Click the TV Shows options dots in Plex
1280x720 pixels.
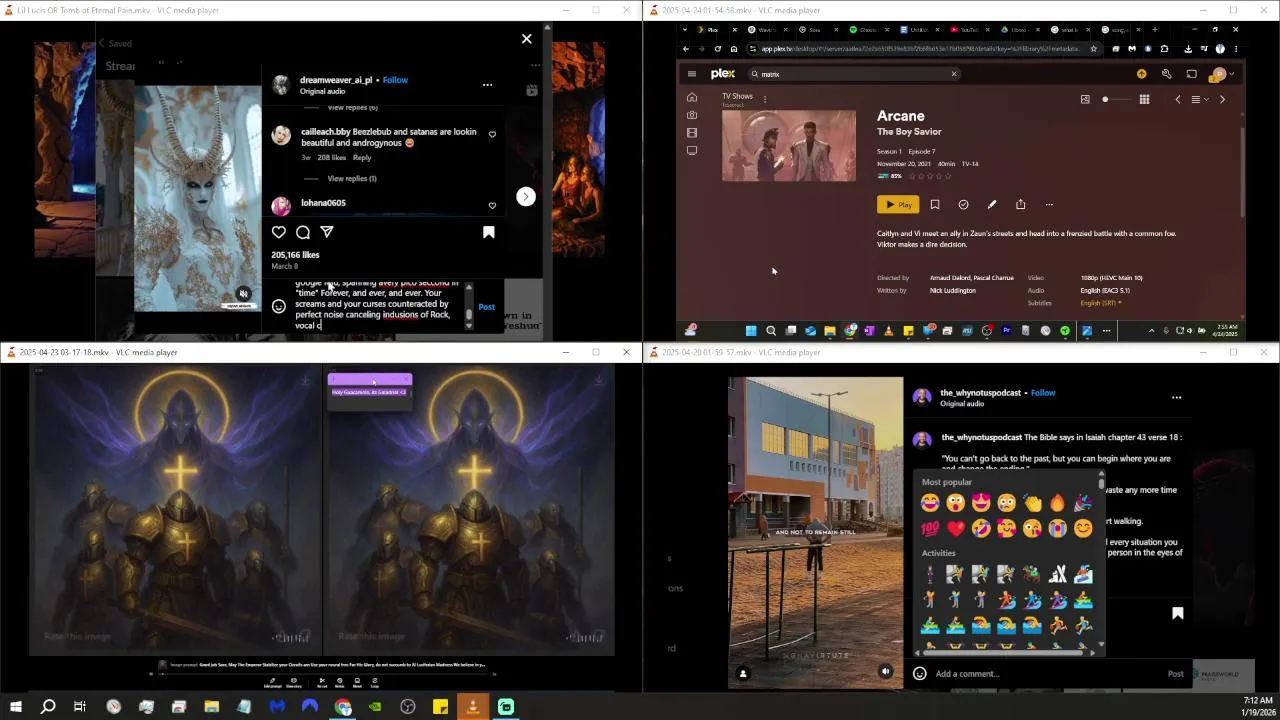click(x=764, y=99)
